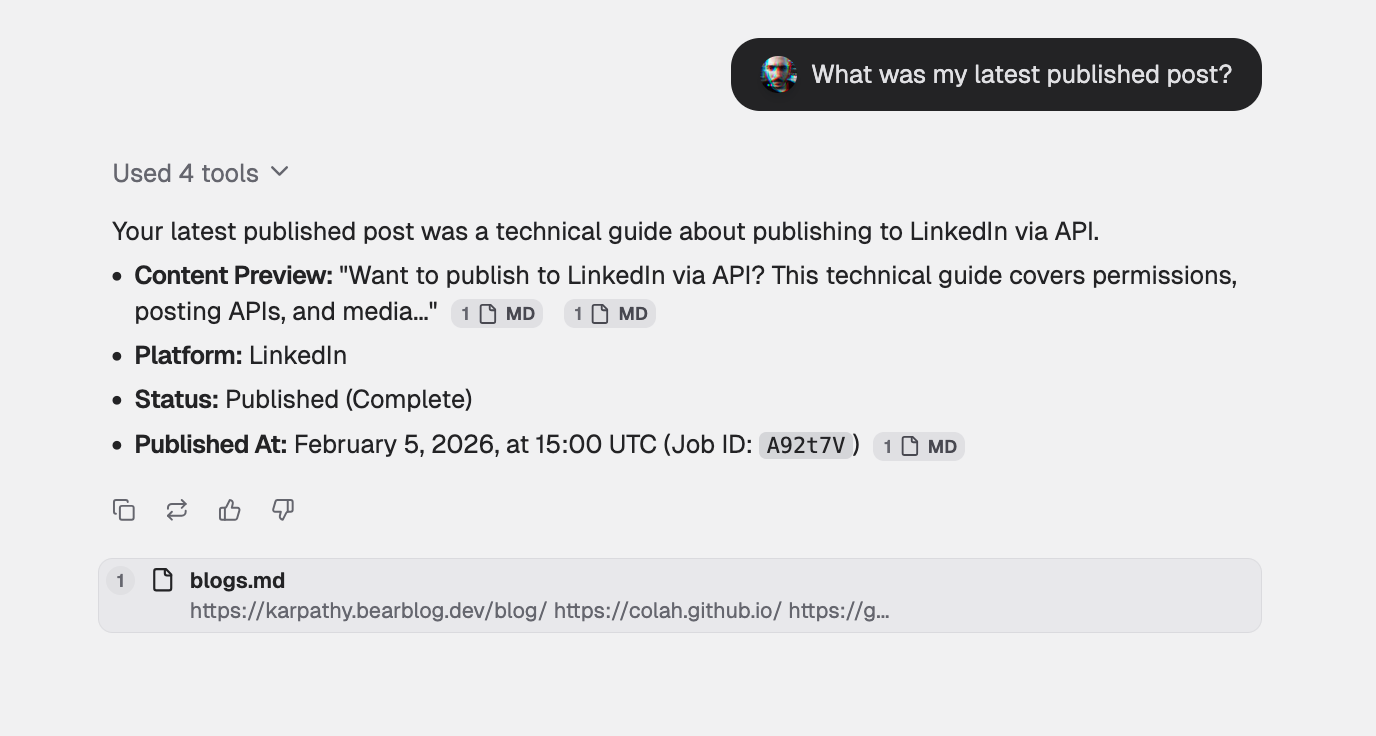Click the chevron next to Used 4 tools
The image size is (1376, 736).
click(278, 172)
